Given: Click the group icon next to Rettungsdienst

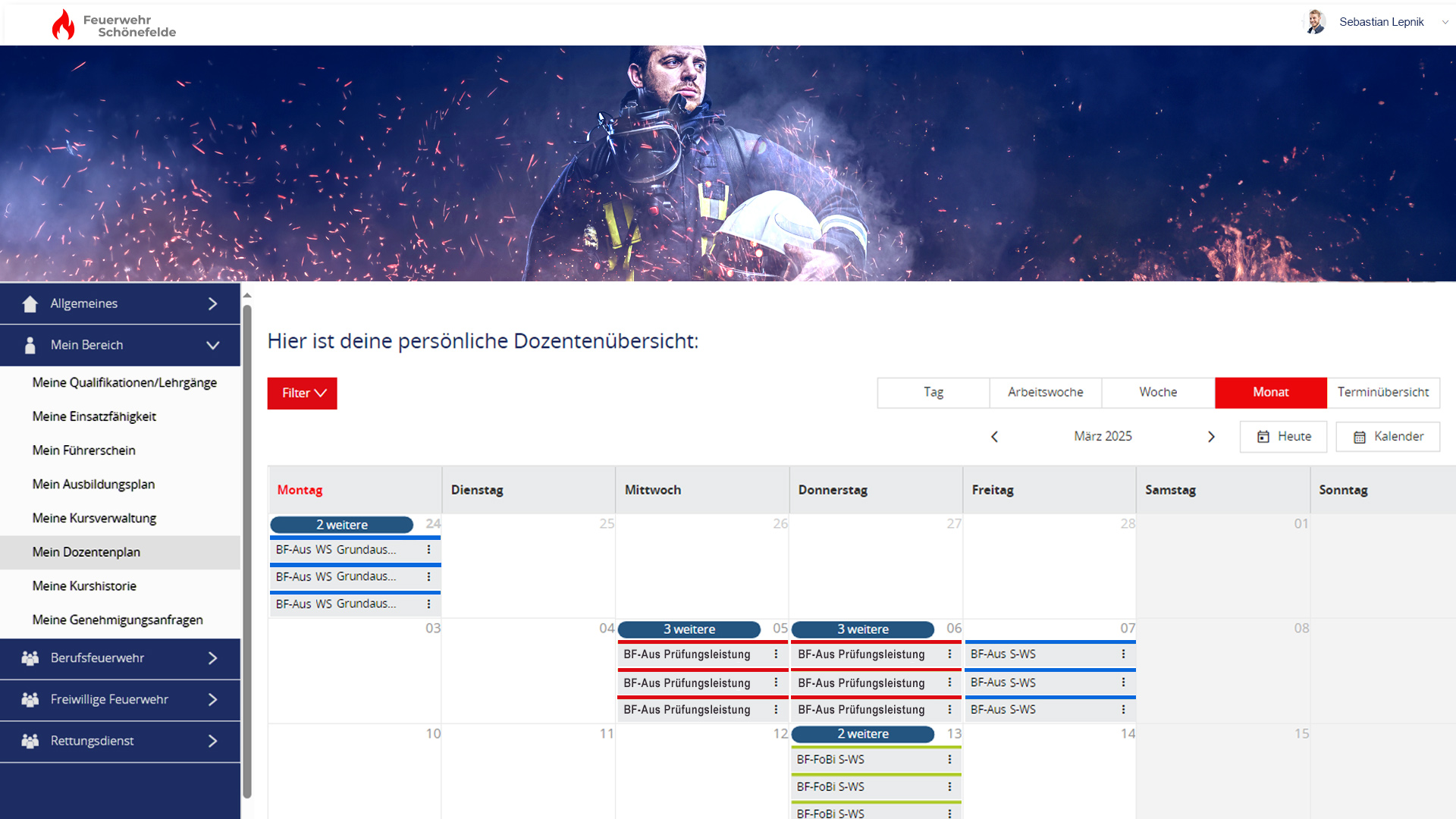Looking at the screenshot, I should click(x=30, y=741).
